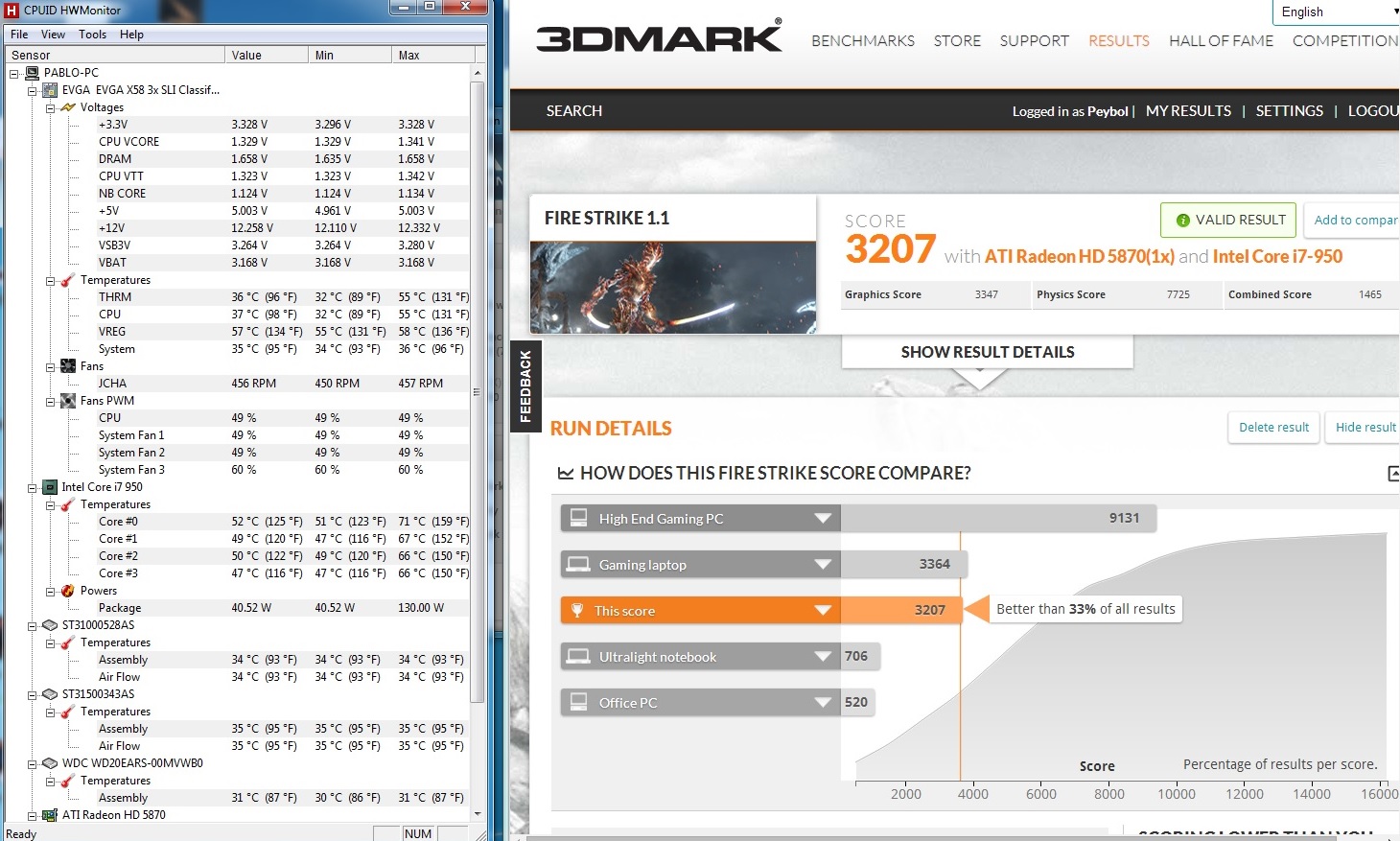
Task: Collapse the EVGA X58 motherboard node
Action: (x=32, y=90)
